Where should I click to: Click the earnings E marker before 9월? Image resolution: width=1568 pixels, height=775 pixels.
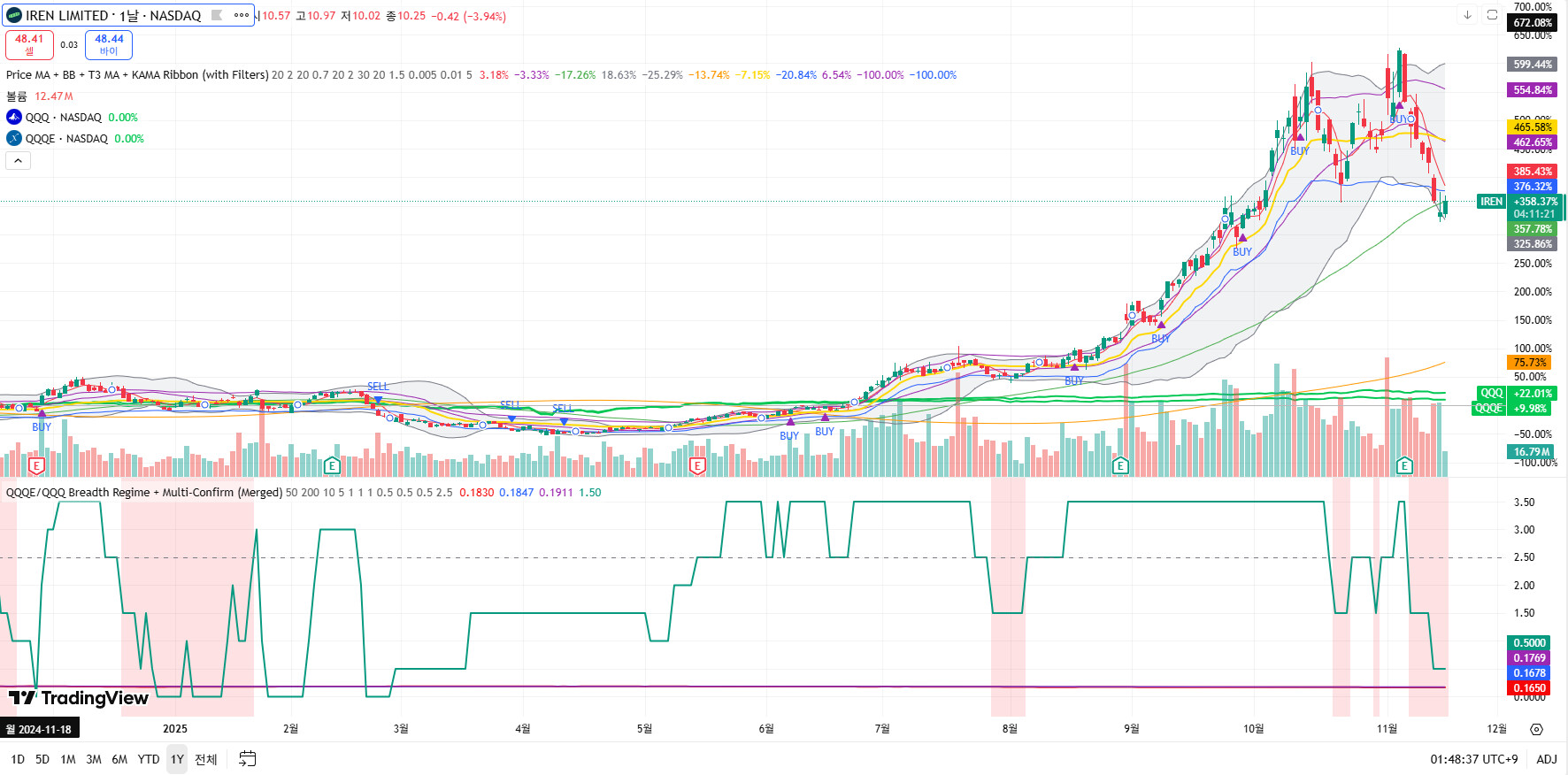pos(1120,465)
